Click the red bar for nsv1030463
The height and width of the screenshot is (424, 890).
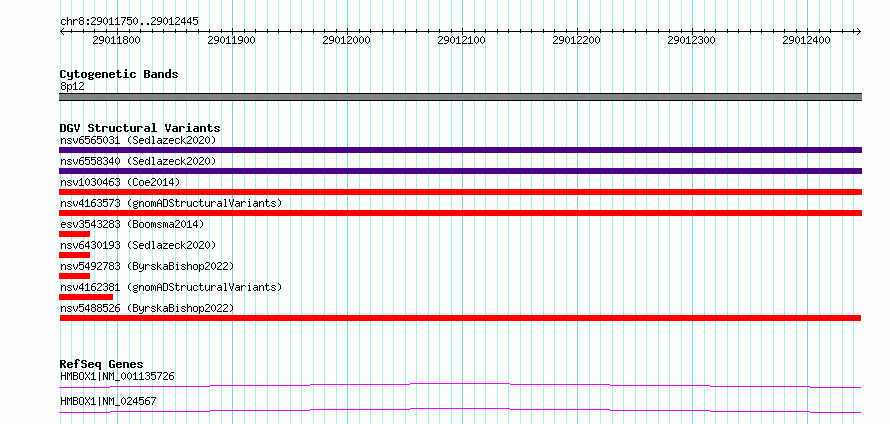(460, 192)
